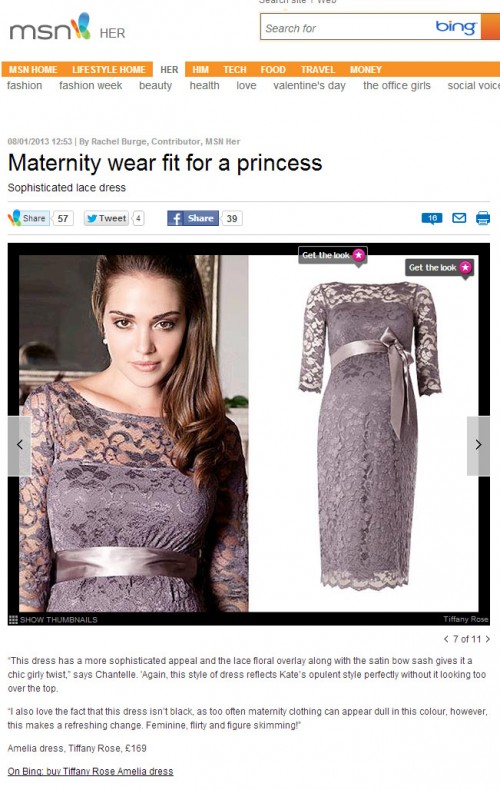The height and width of the screenshot is (790, 500).
Task: Toggle Show Thumbnails in gallery
Action: pyautogui.click(x=53, y=620)
